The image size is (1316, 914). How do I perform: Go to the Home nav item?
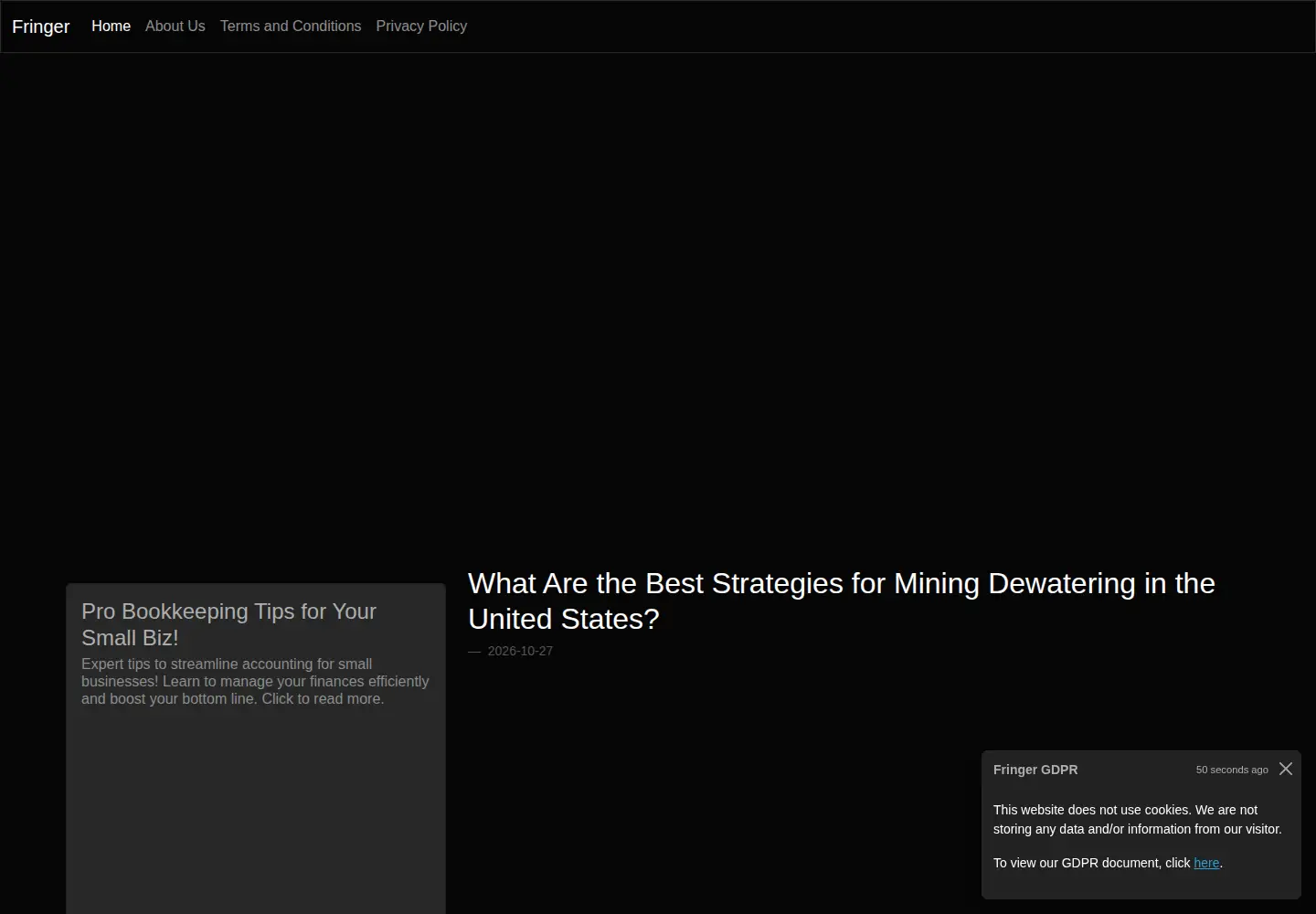click(111, 27)
